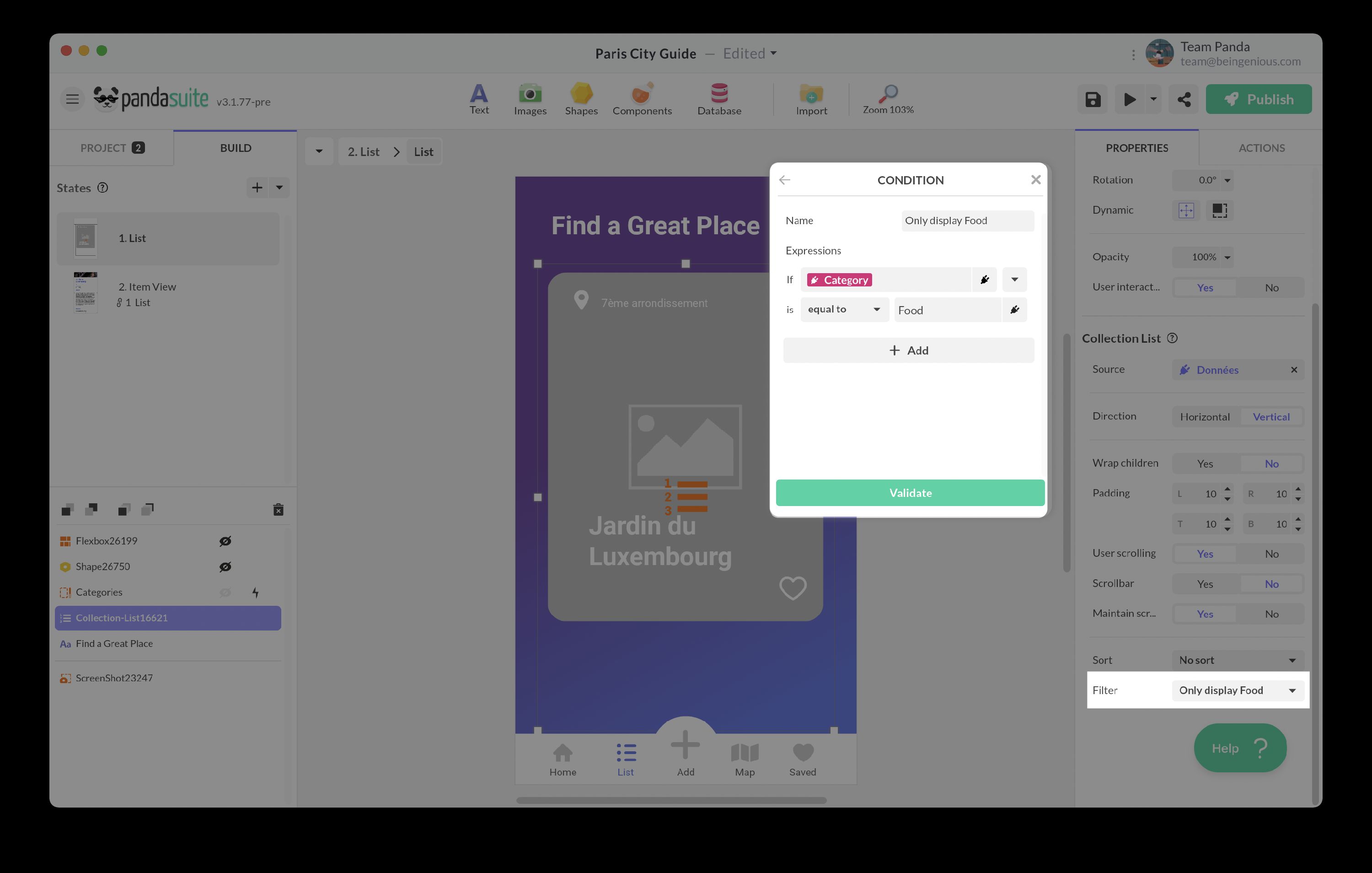Click the plug icon beside Category field
This screenshot has height=873, width=1372.
click(984, 280)
